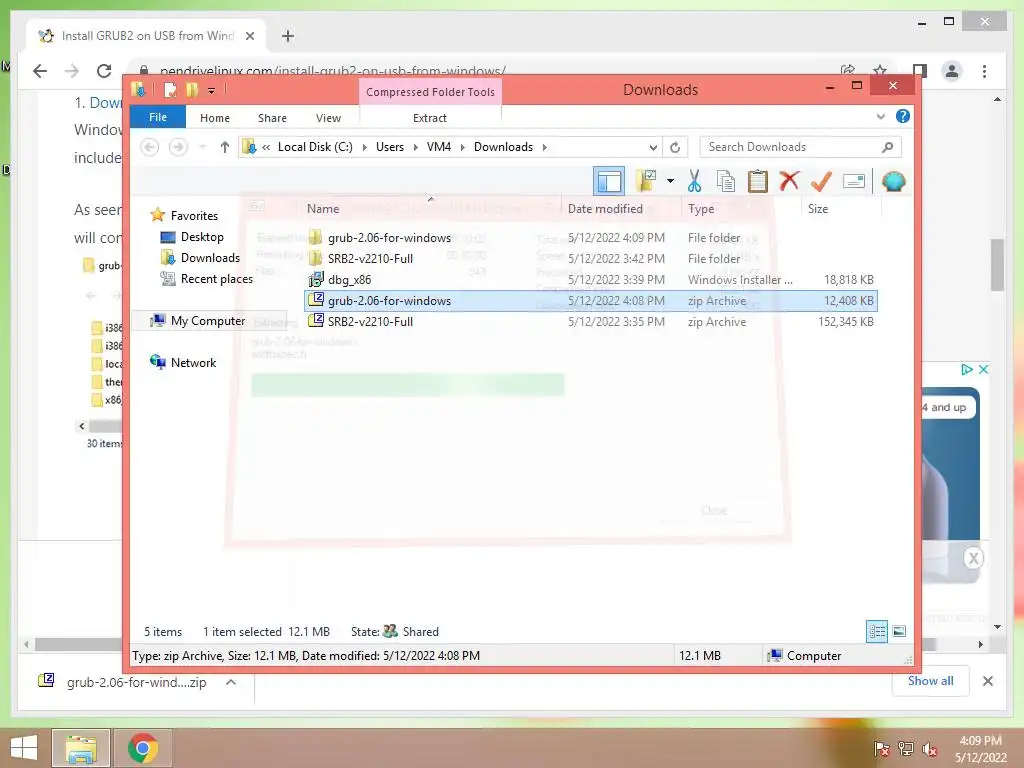Screen dimensions: 1024x768
Task: Open Chrome three-dot menu
Action: point(984,71)
